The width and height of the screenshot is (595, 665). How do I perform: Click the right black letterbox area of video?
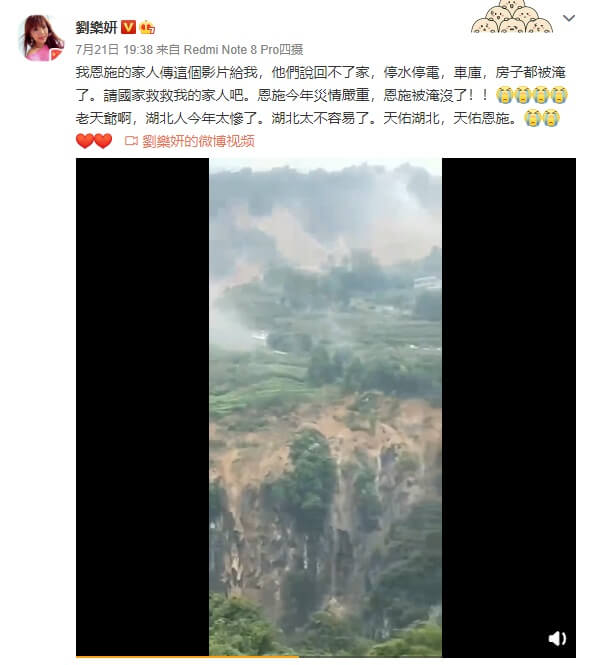tap(509, 407)
